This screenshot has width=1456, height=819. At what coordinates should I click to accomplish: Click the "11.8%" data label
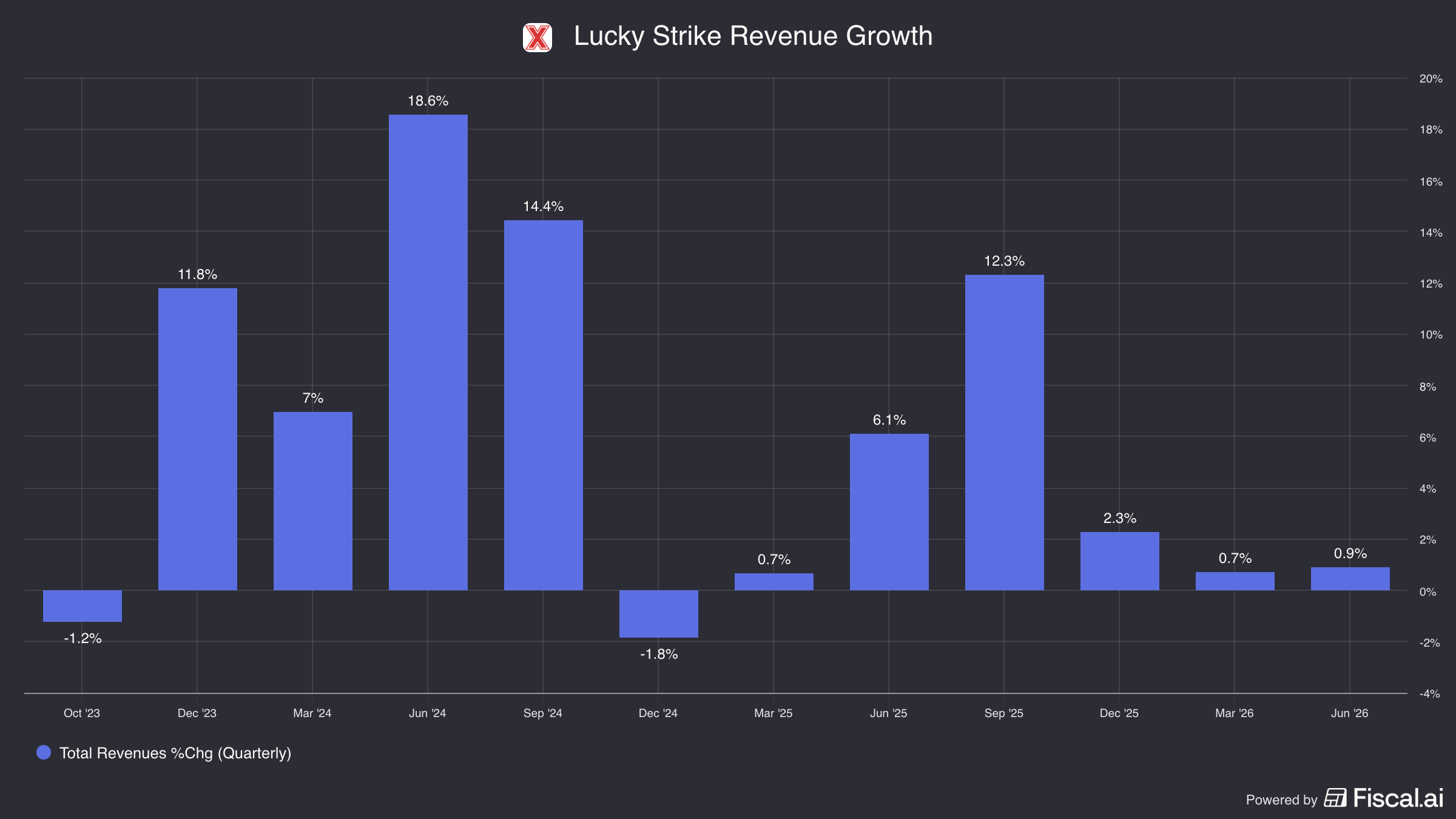198,274
